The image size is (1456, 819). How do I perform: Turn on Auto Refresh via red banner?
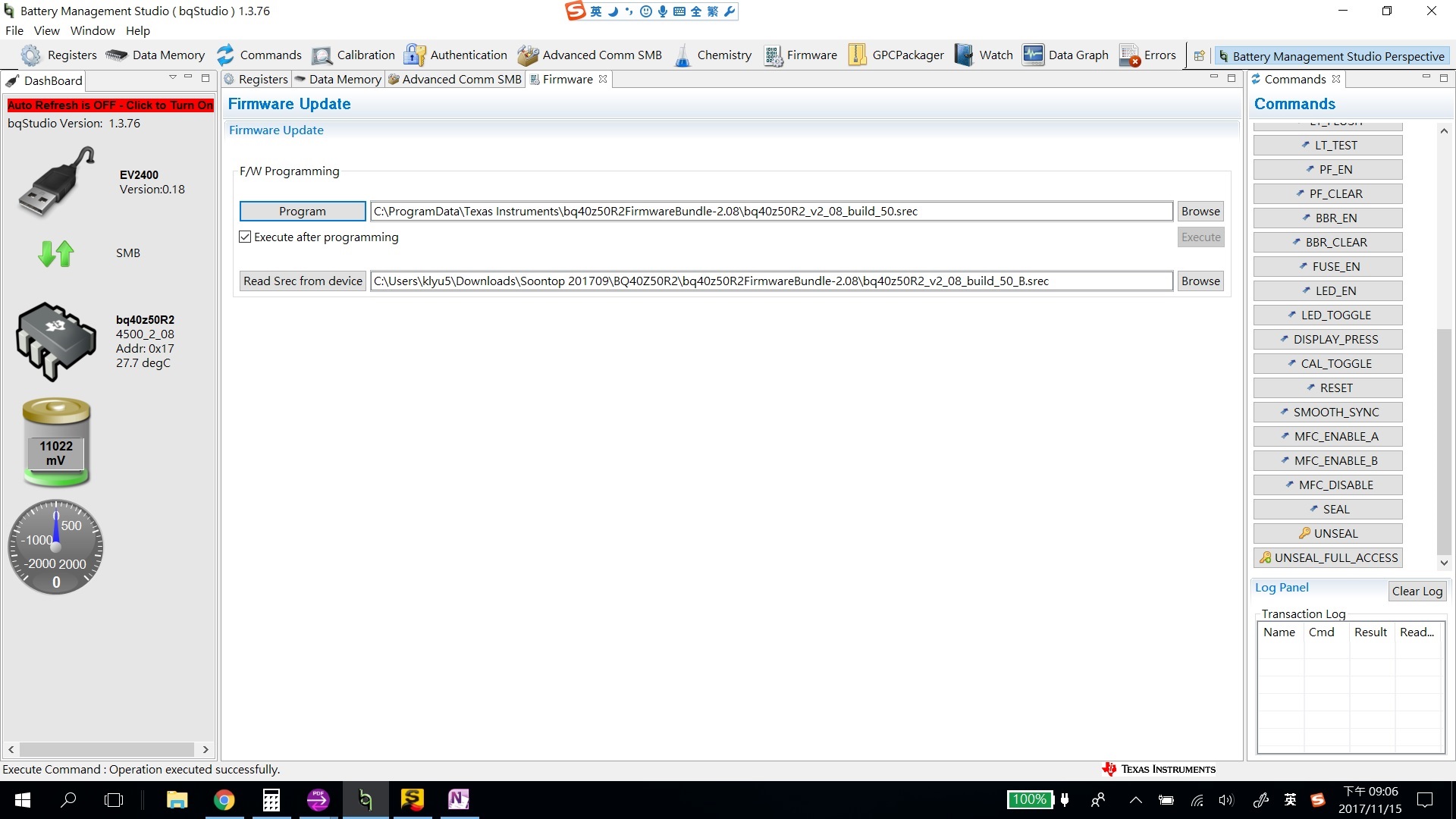tap(110, 105)
